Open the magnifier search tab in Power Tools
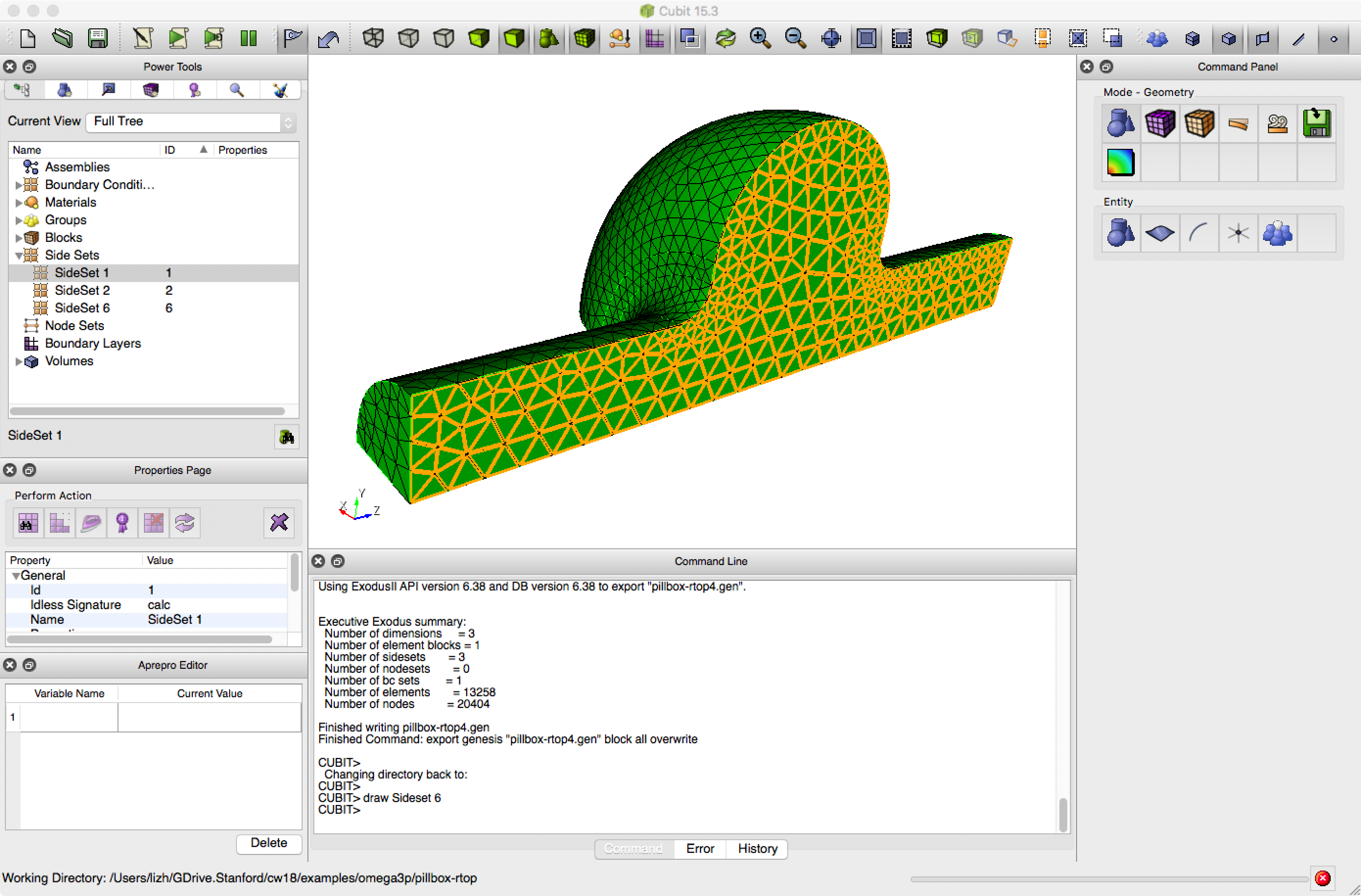This screenshot has height=896, width=1361. tap(237, 90)
